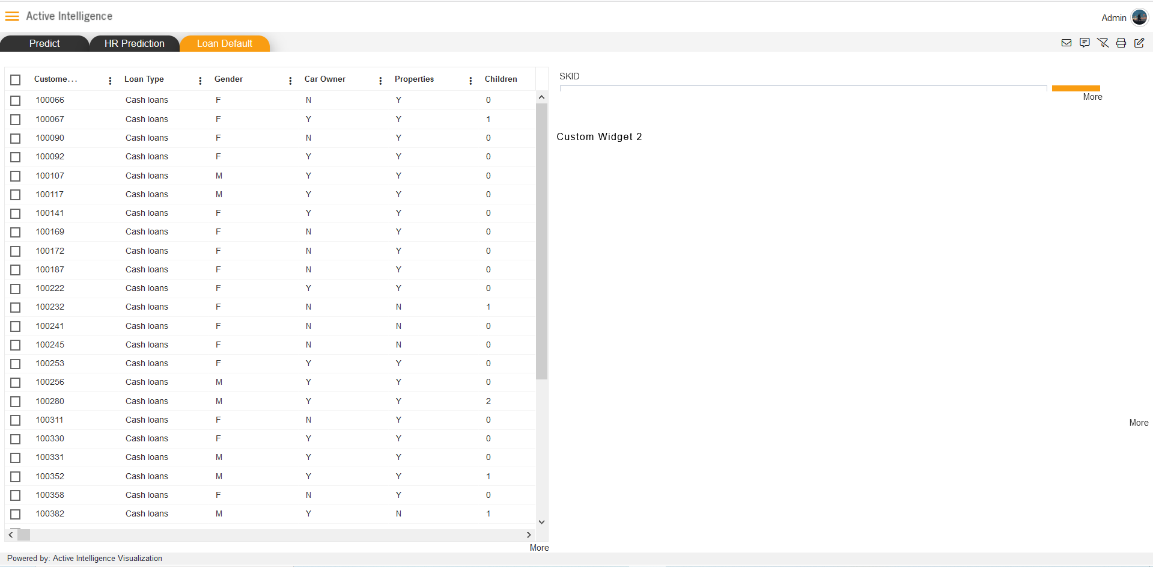Check the row for customer 100352

click(x=15, y=477)
